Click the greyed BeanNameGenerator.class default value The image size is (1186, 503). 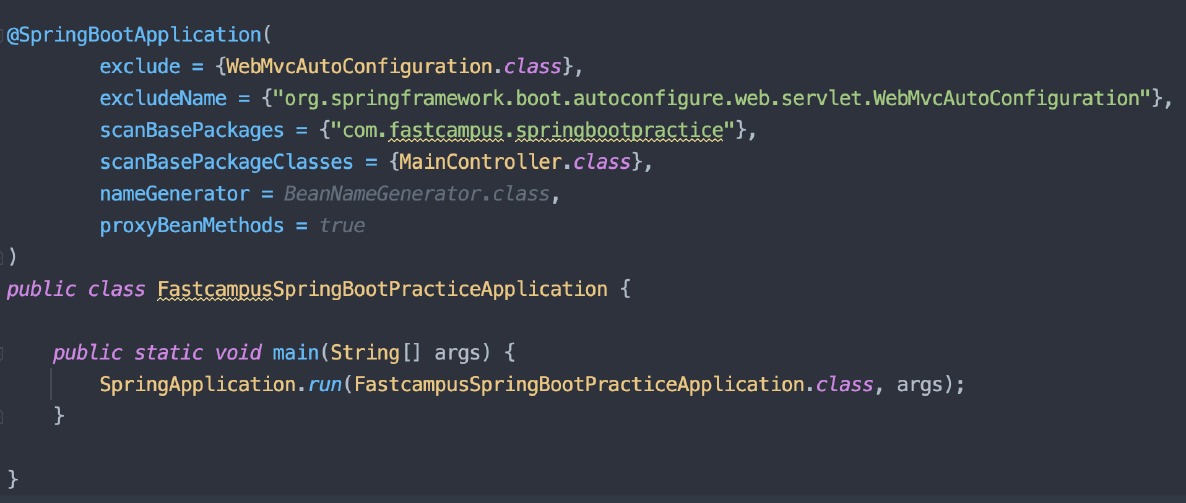pos(417,194)
